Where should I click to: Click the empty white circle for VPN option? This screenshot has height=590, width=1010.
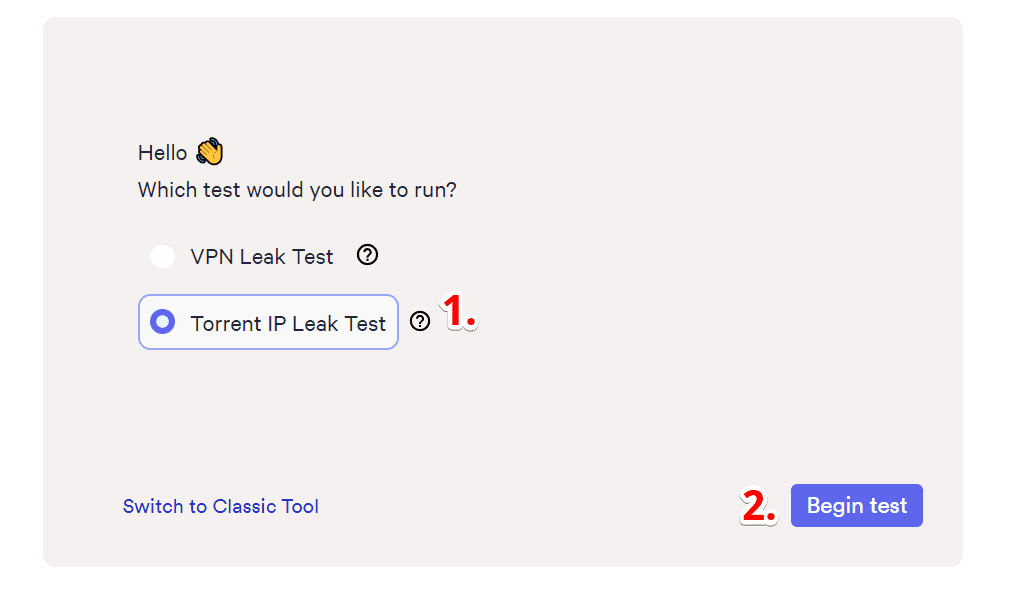pyautogui.click(x=162, y=256)
